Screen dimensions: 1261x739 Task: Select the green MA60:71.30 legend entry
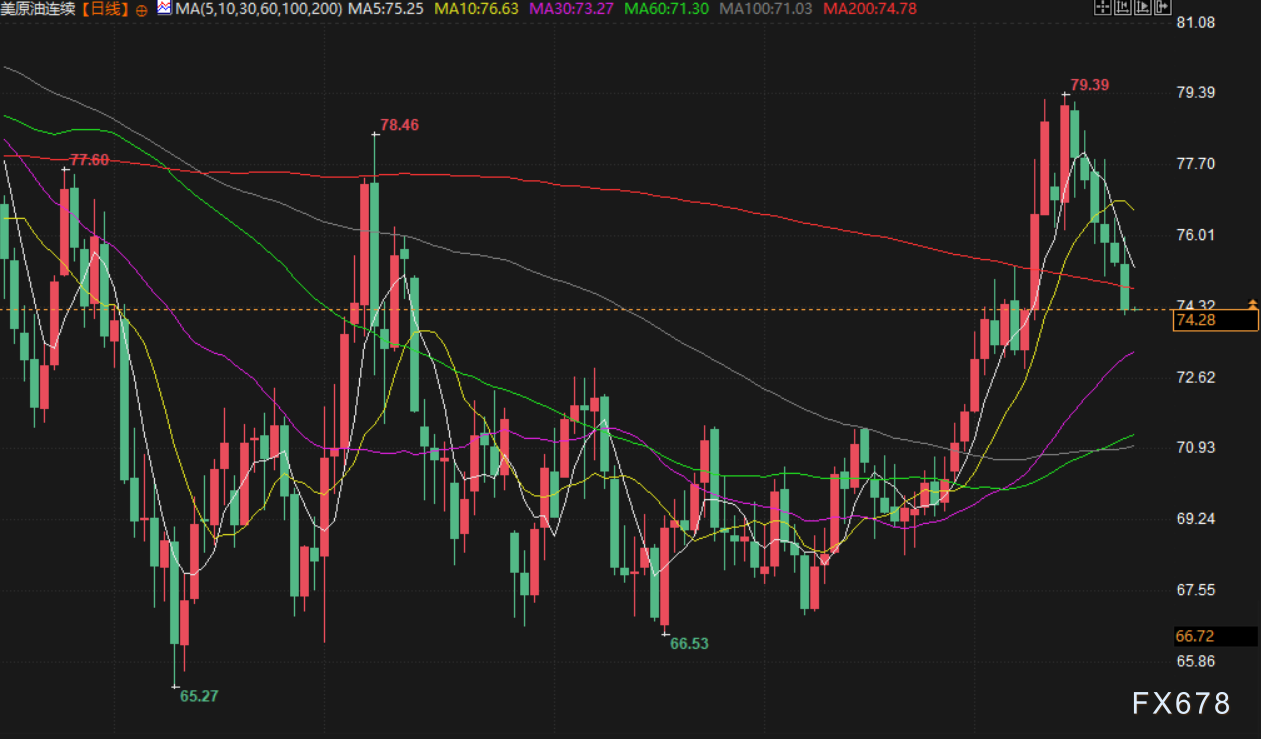[667, 9]
